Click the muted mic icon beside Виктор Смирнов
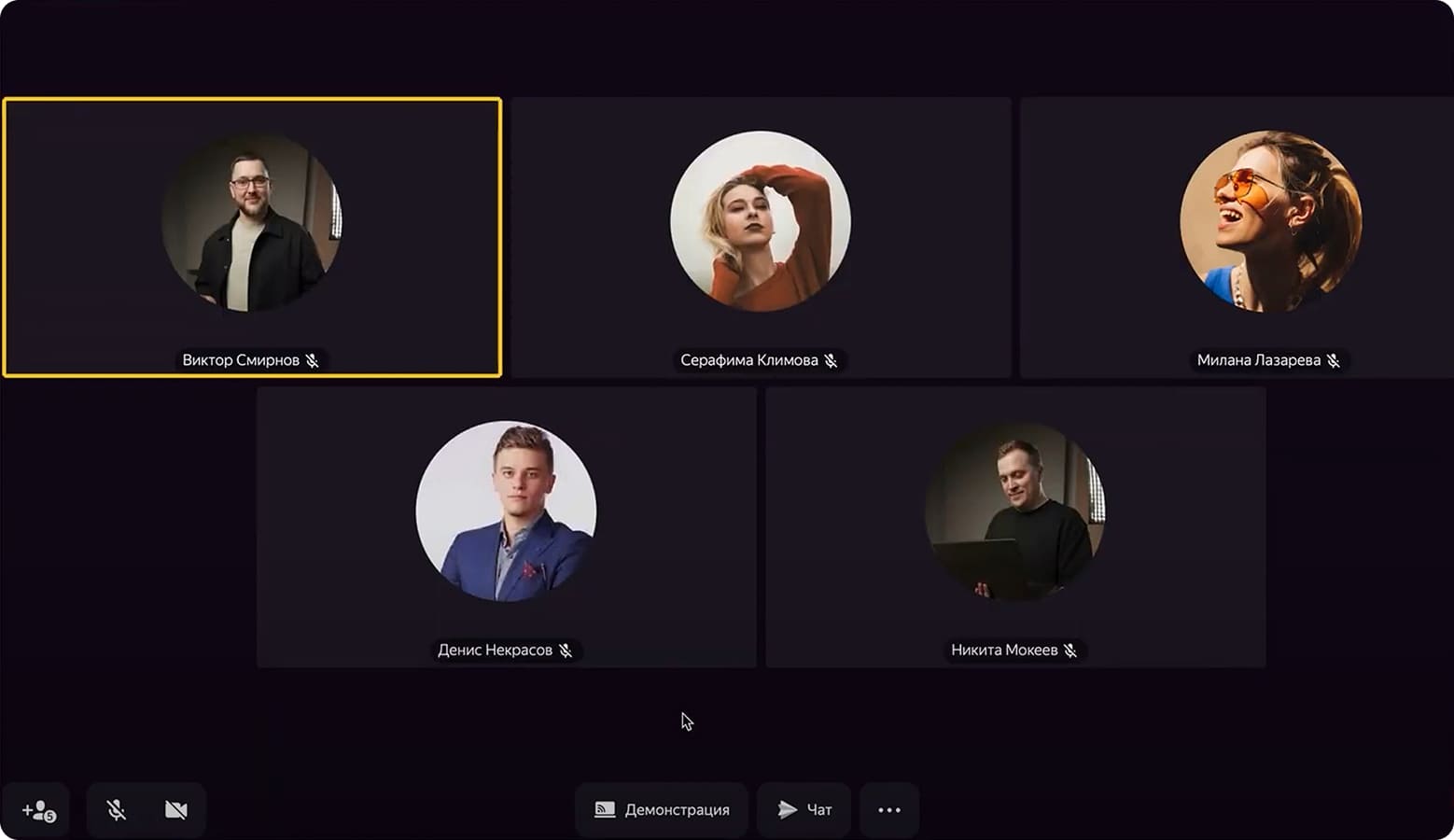The image size is (1454, 840). [314, 360]
